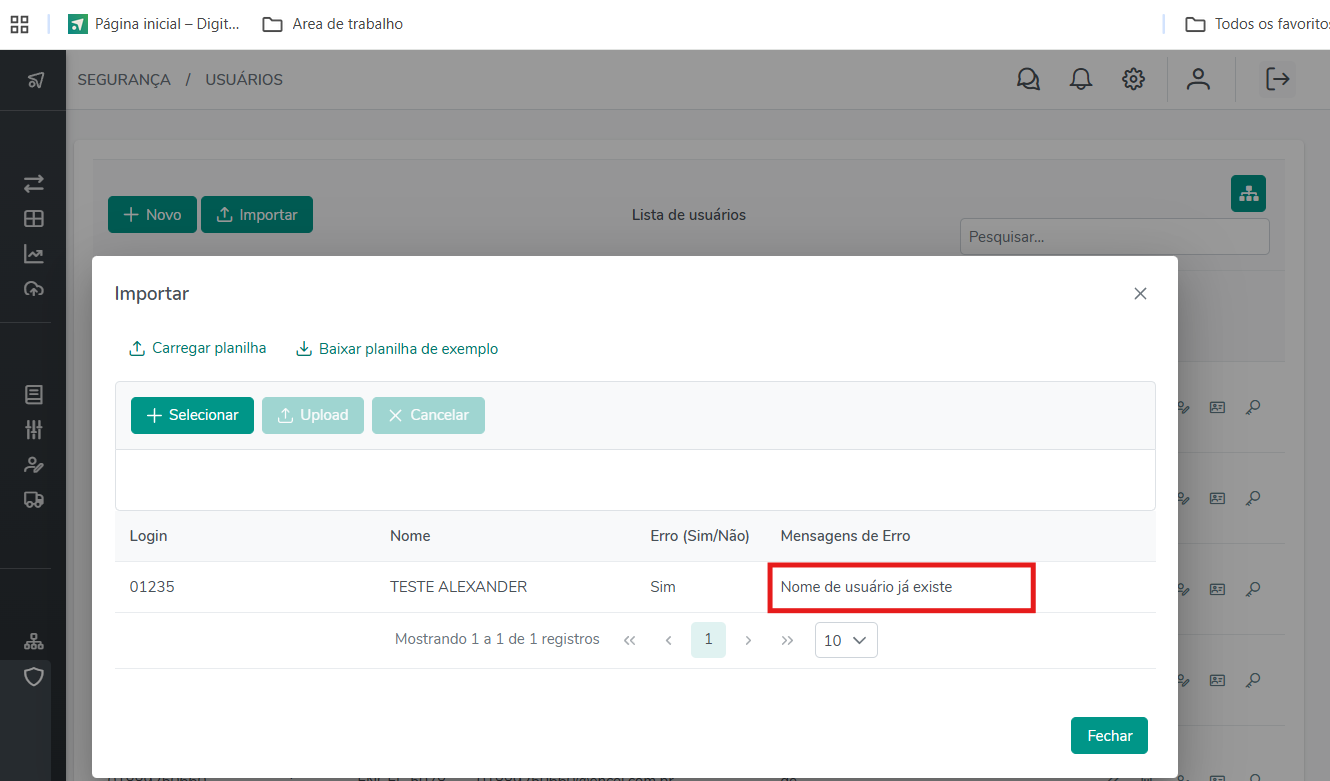Expand the rows-per-page dropdown showing 10
The image size is (1330, 781).
[846, 640]
